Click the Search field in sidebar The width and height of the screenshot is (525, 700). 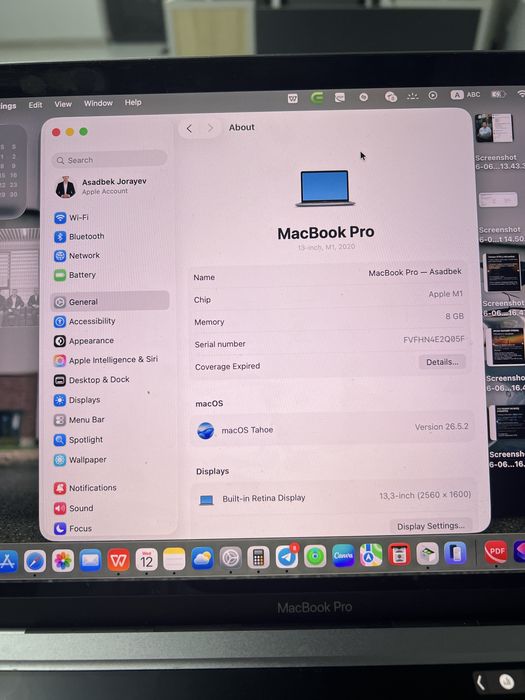tap(109, 159)
